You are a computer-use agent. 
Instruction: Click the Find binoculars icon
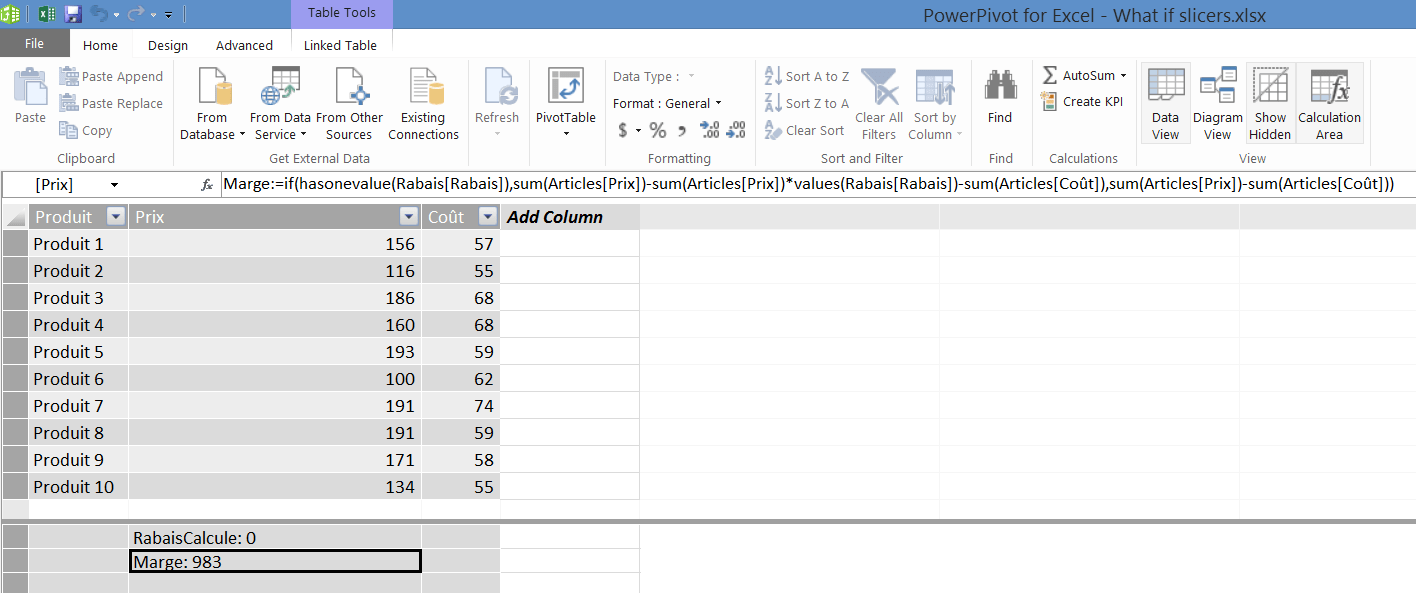point(999,87)
